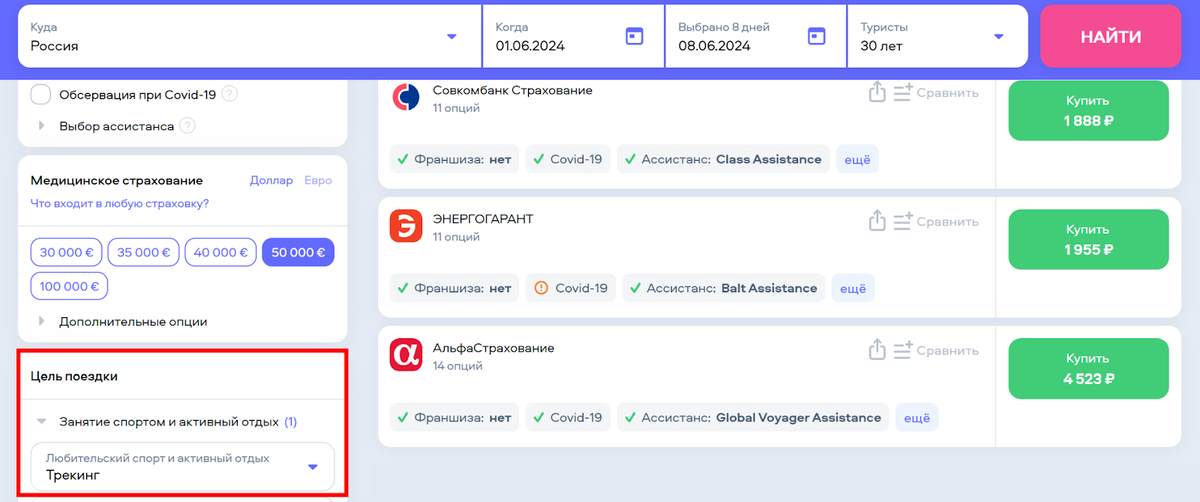1200x502 pixels.
Task: Share the Совкомбанк Страхование offer
Action: point(877,92)
